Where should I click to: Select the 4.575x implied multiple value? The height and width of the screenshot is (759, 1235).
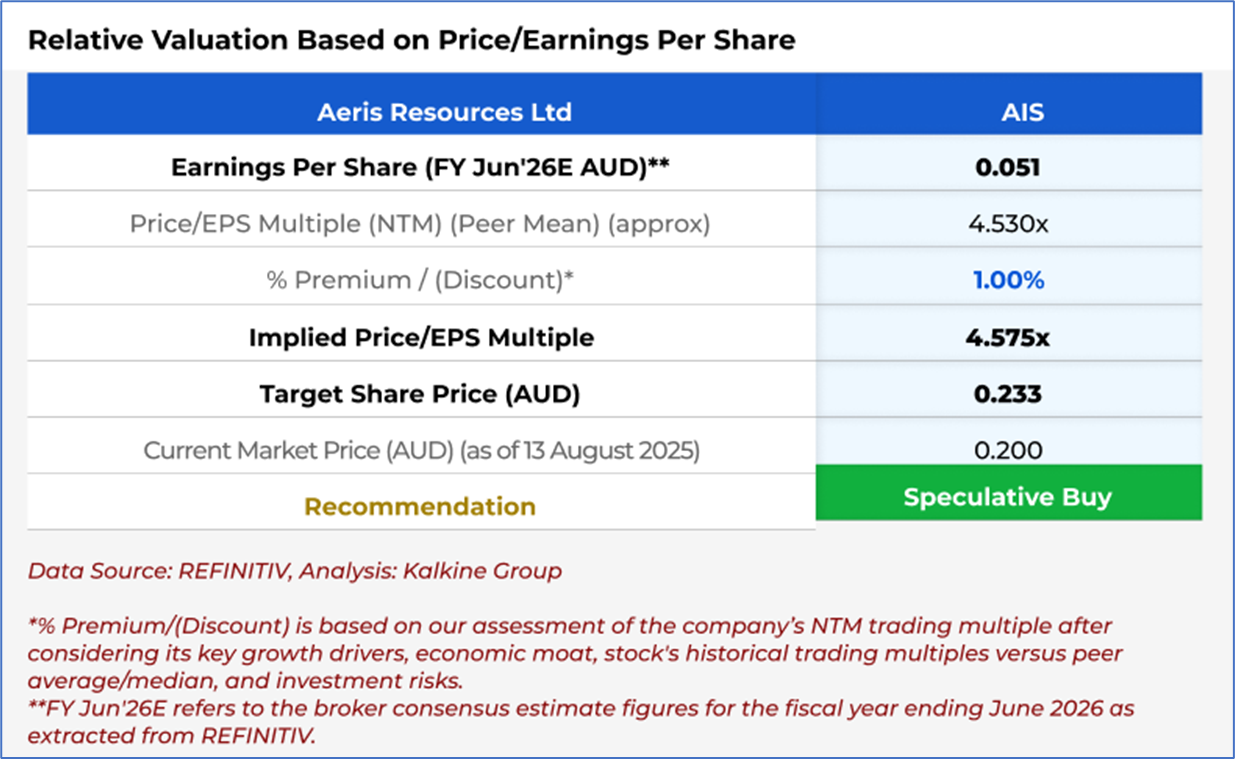[1008, 337]
